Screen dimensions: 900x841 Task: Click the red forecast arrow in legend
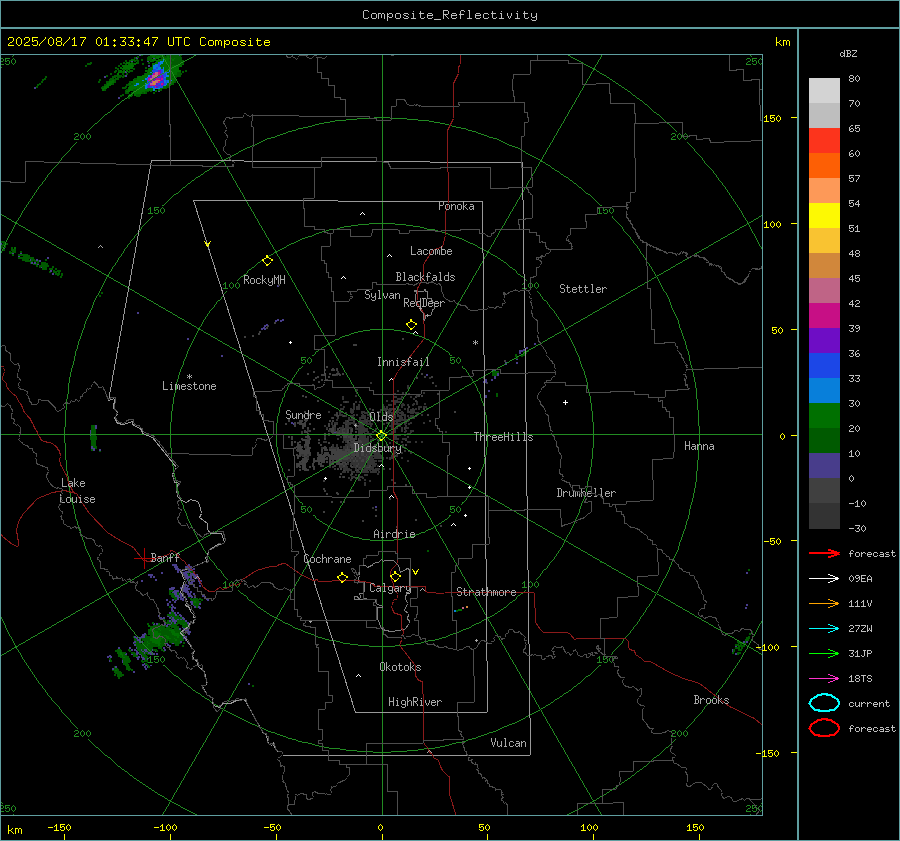824,553
